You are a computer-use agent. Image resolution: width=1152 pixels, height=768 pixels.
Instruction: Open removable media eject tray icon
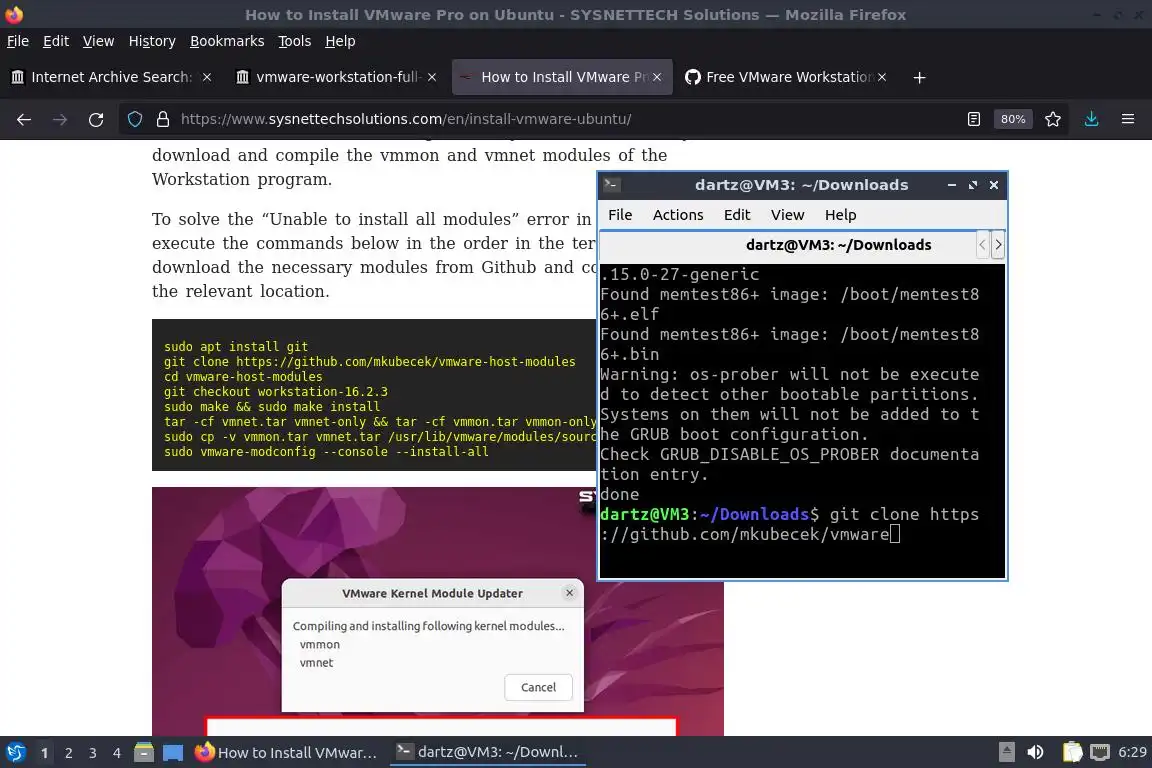1007,753
